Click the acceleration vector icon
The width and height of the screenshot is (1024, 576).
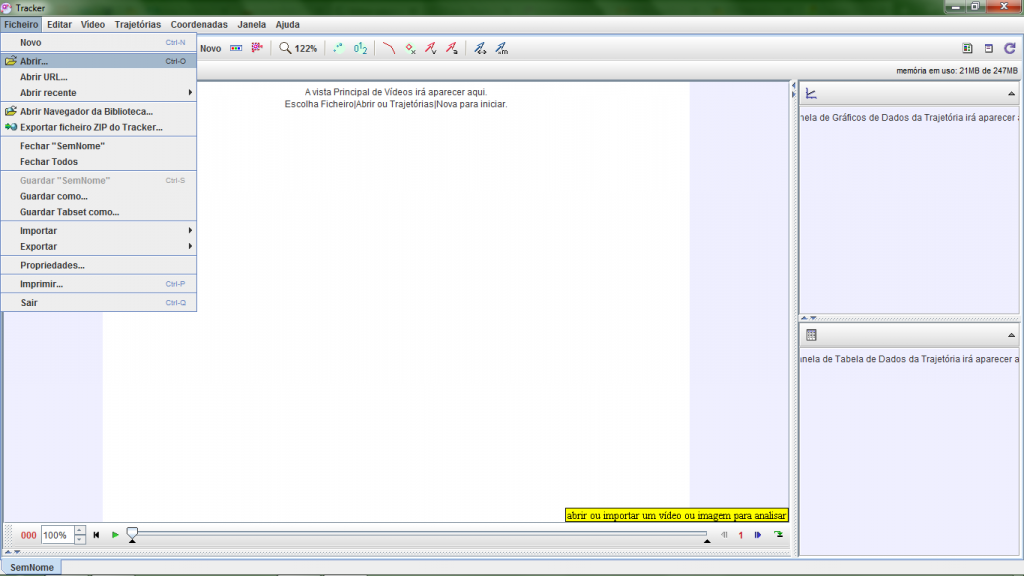click(452, 48)
